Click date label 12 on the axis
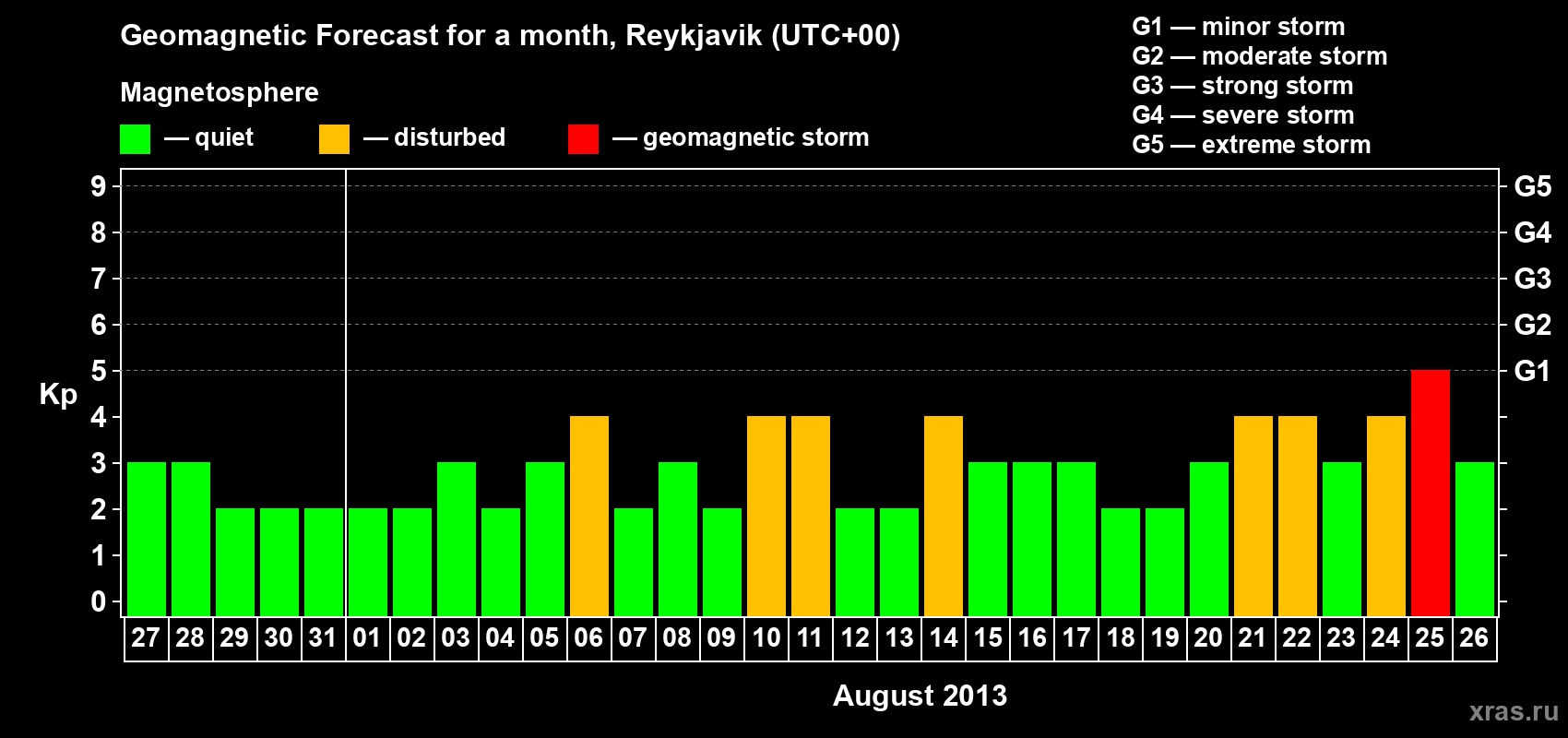The width and height of the screenshot is (1568, 738). point(854,637)
